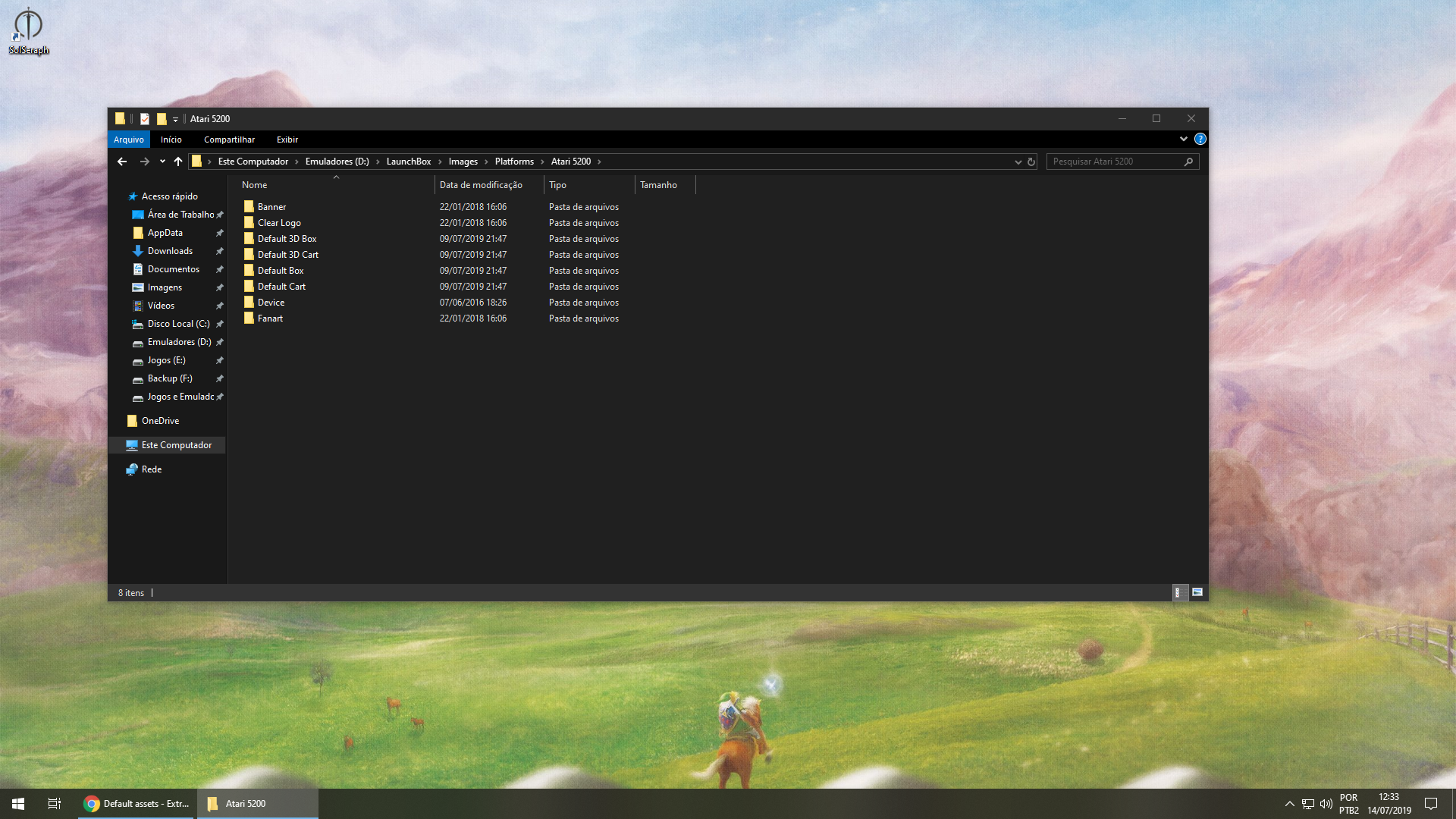Screen dimensions: 1456x819
Task: Open the Windows Start menu
Action: (x=18, y=804)
